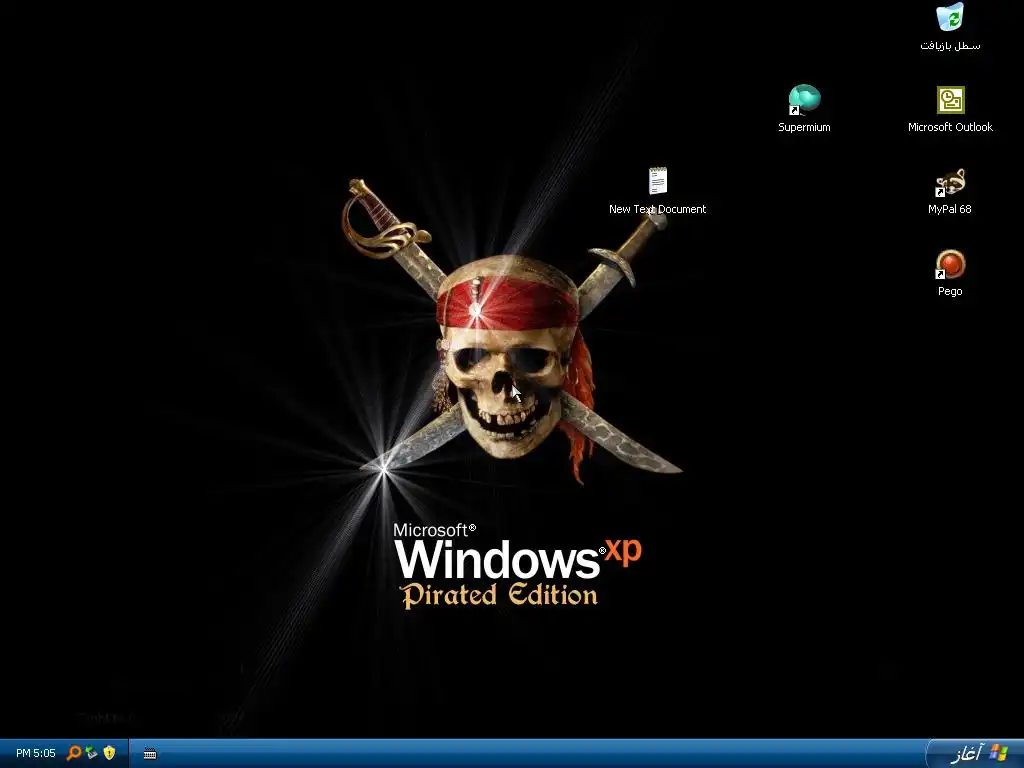
Task: Click the orange magnifier tray icon
Action: [74, 753]
